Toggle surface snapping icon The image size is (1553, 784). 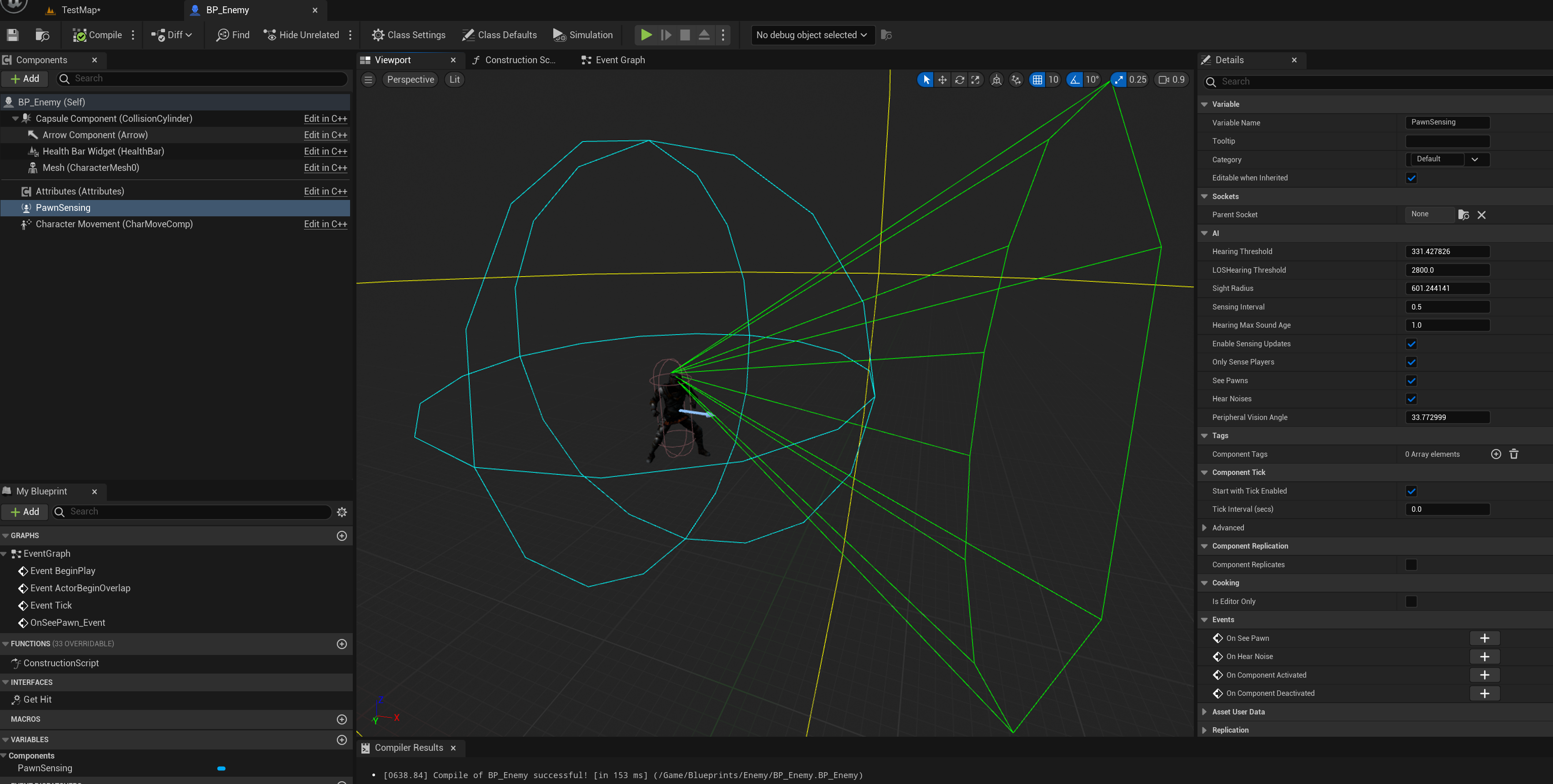click(x=1017, y=80)
